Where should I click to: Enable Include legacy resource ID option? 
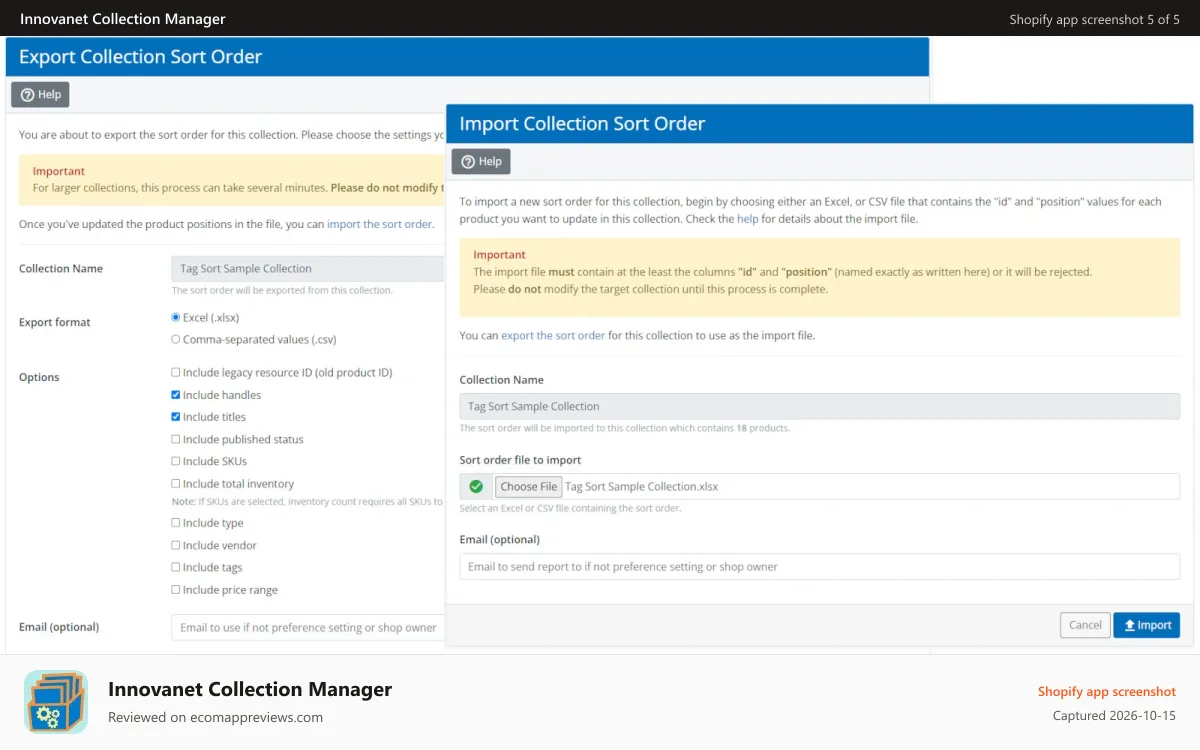click(176, 372)
